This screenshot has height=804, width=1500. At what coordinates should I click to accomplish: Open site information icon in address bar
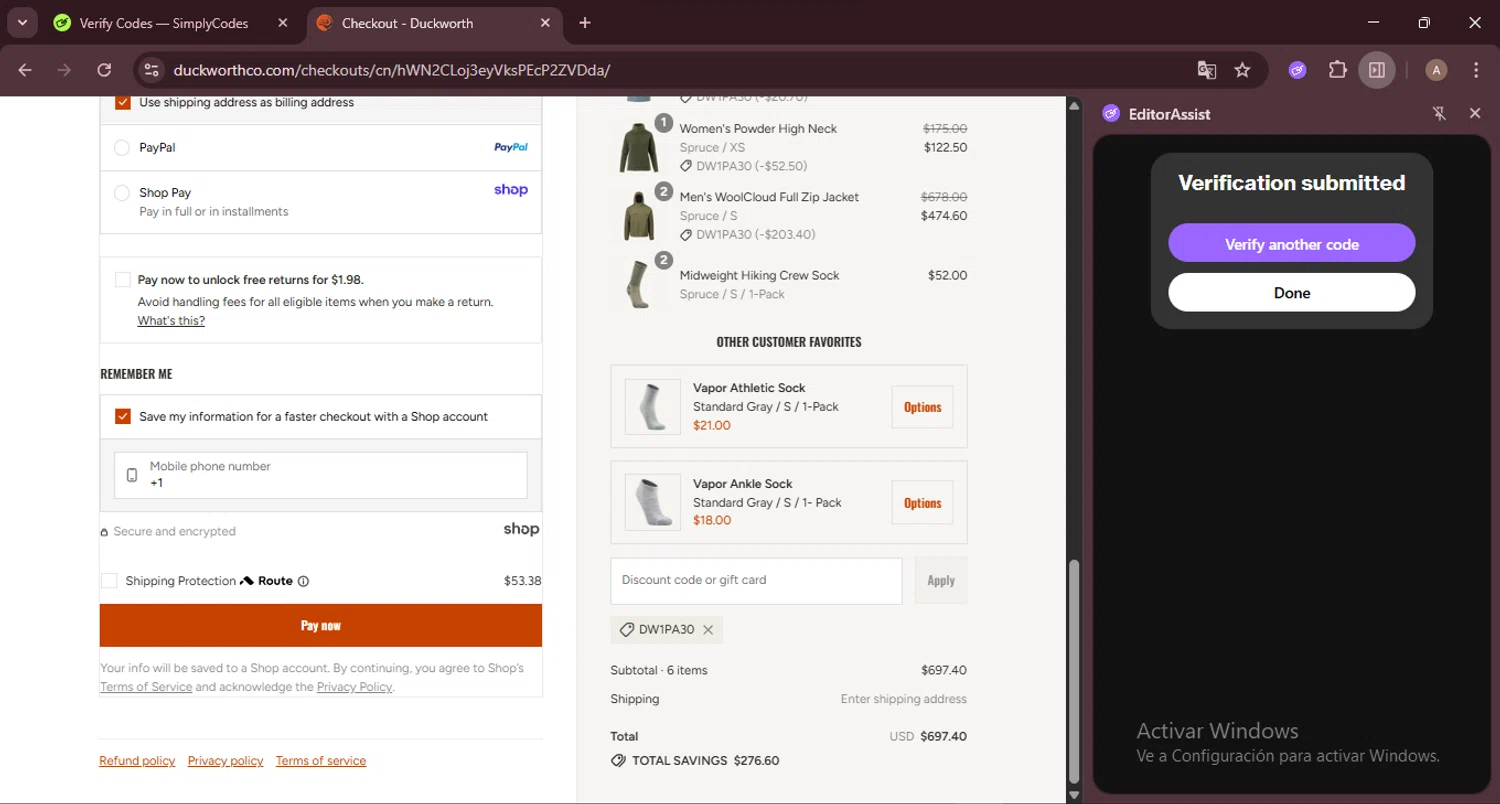(x=151, y=70)
